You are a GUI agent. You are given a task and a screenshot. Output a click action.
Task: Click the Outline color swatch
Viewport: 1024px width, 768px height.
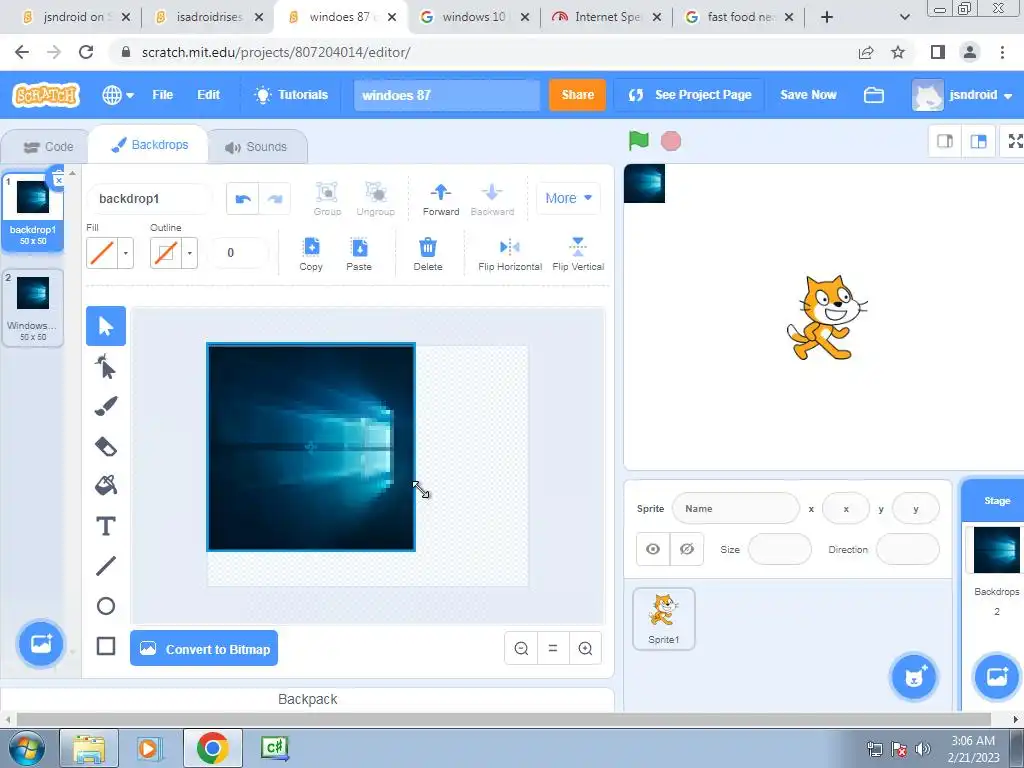[x=166, y=253]
